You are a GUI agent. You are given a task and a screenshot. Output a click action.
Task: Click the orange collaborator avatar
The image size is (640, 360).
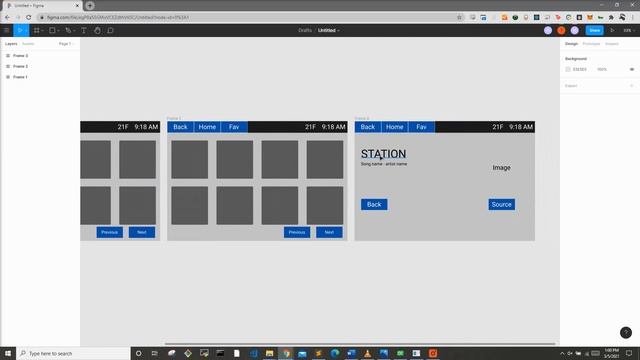561,30
